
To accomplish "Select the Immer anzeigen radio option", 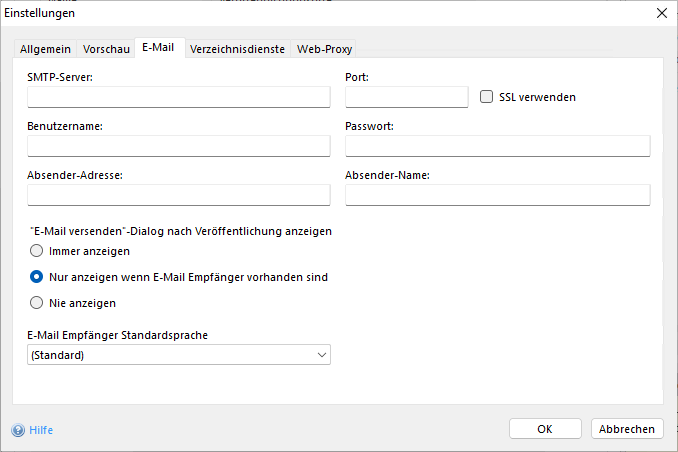I will [37, 251].
